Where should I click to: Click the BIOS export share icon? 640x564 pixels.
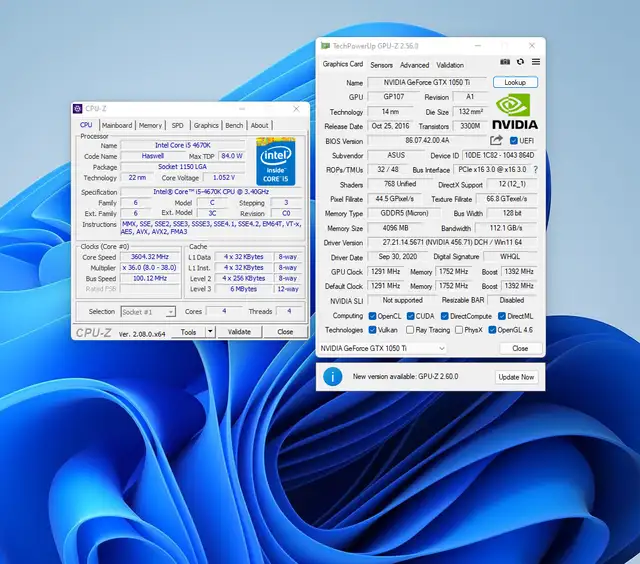(496, 140)
